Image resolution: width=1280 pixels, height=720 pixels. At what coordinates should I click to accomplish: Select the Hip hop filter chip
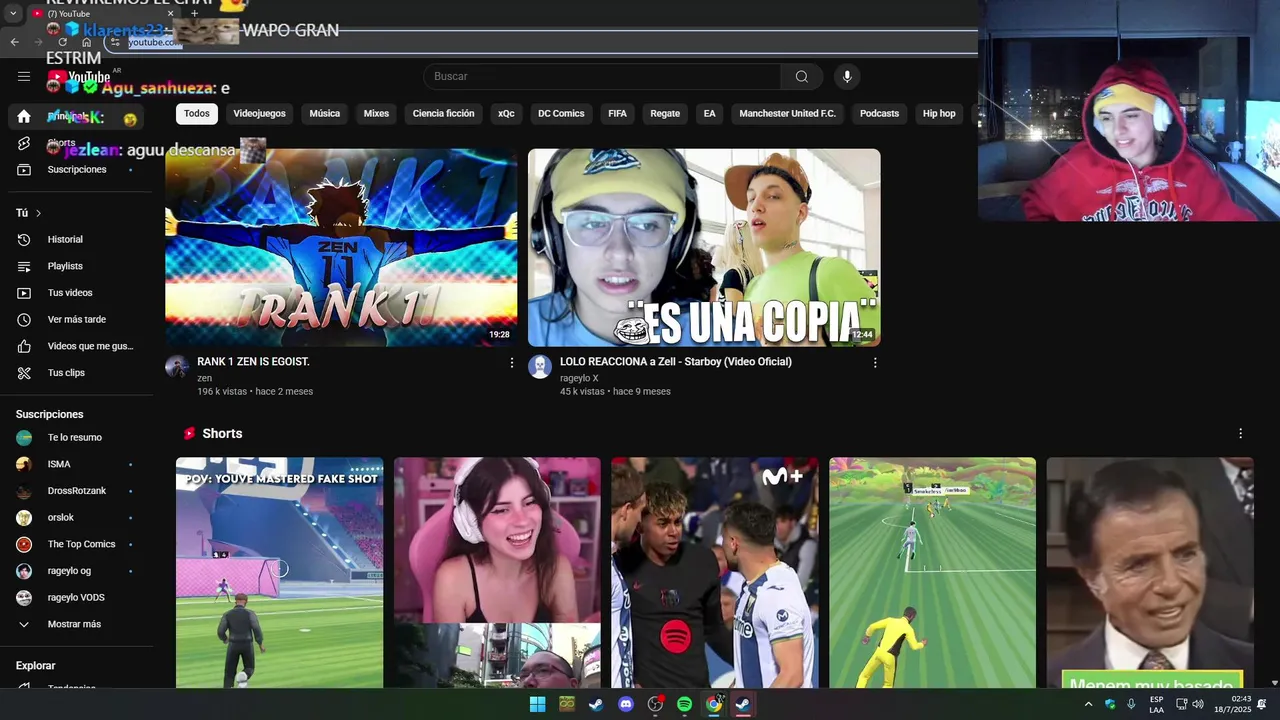(x=939, y=113)
